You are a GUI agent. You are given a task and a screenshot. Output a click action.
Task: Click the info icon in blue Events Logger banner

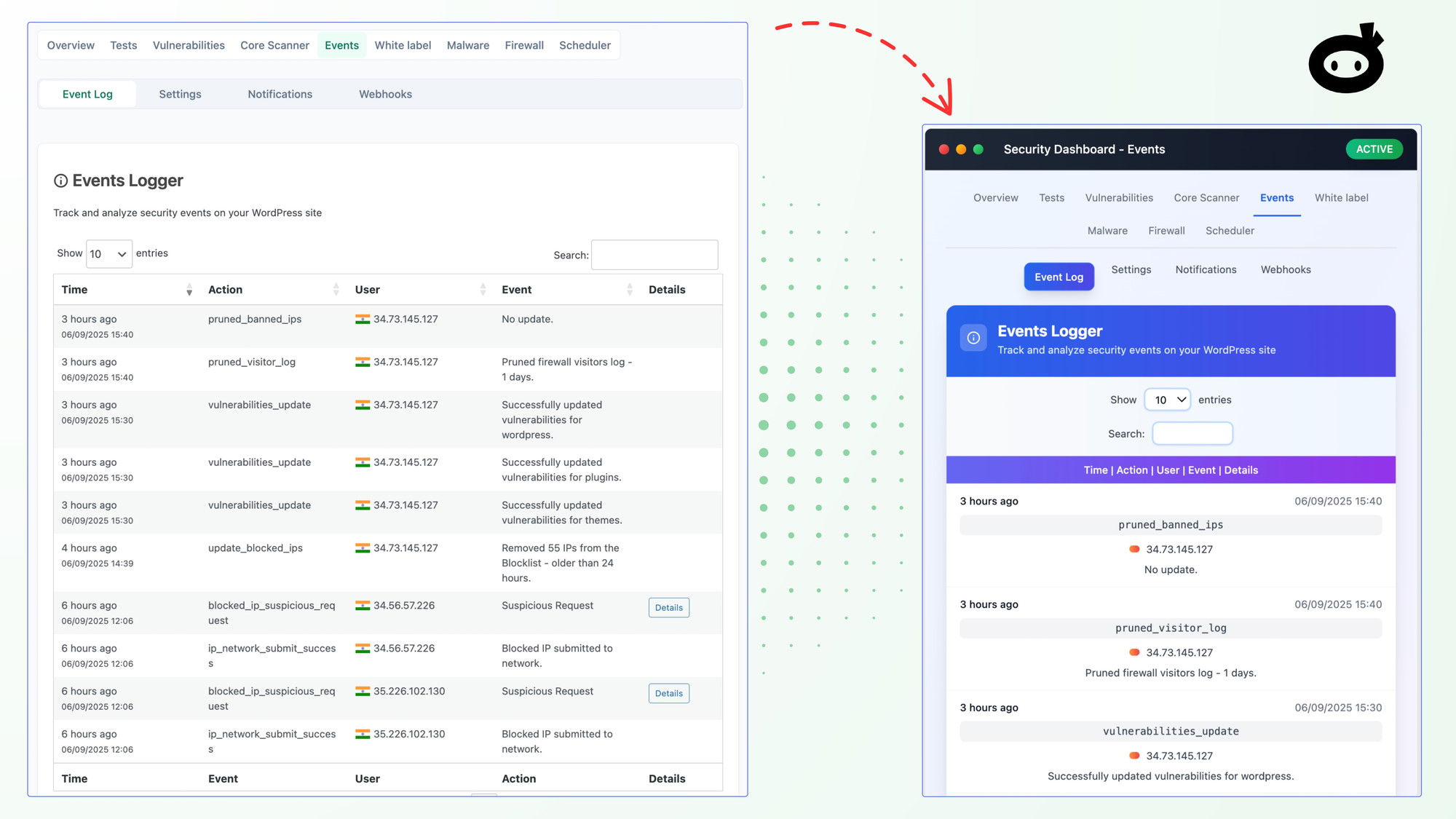point(973,338)
